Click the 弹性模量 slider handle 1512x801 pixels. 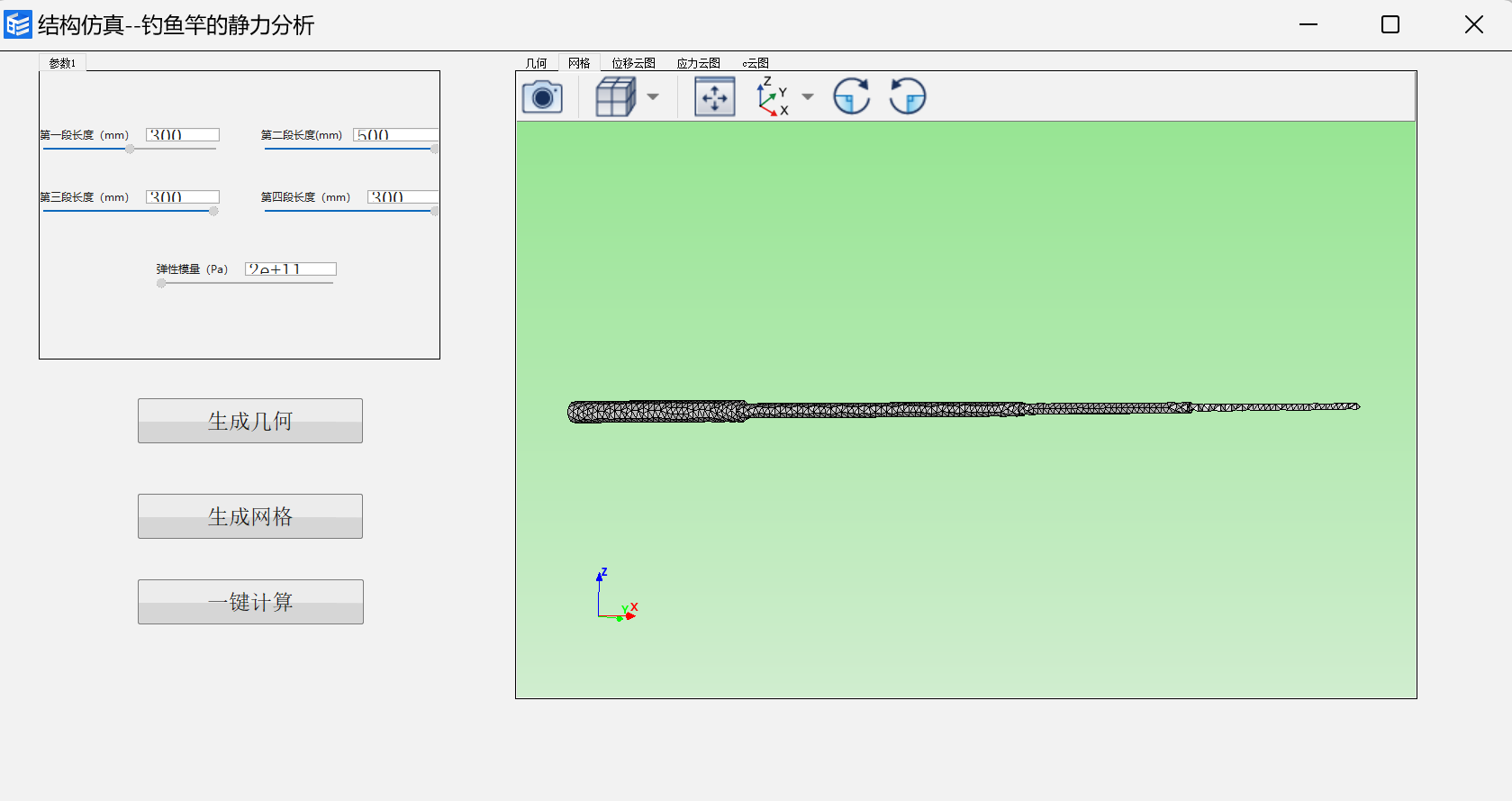(x=161, y=284)
